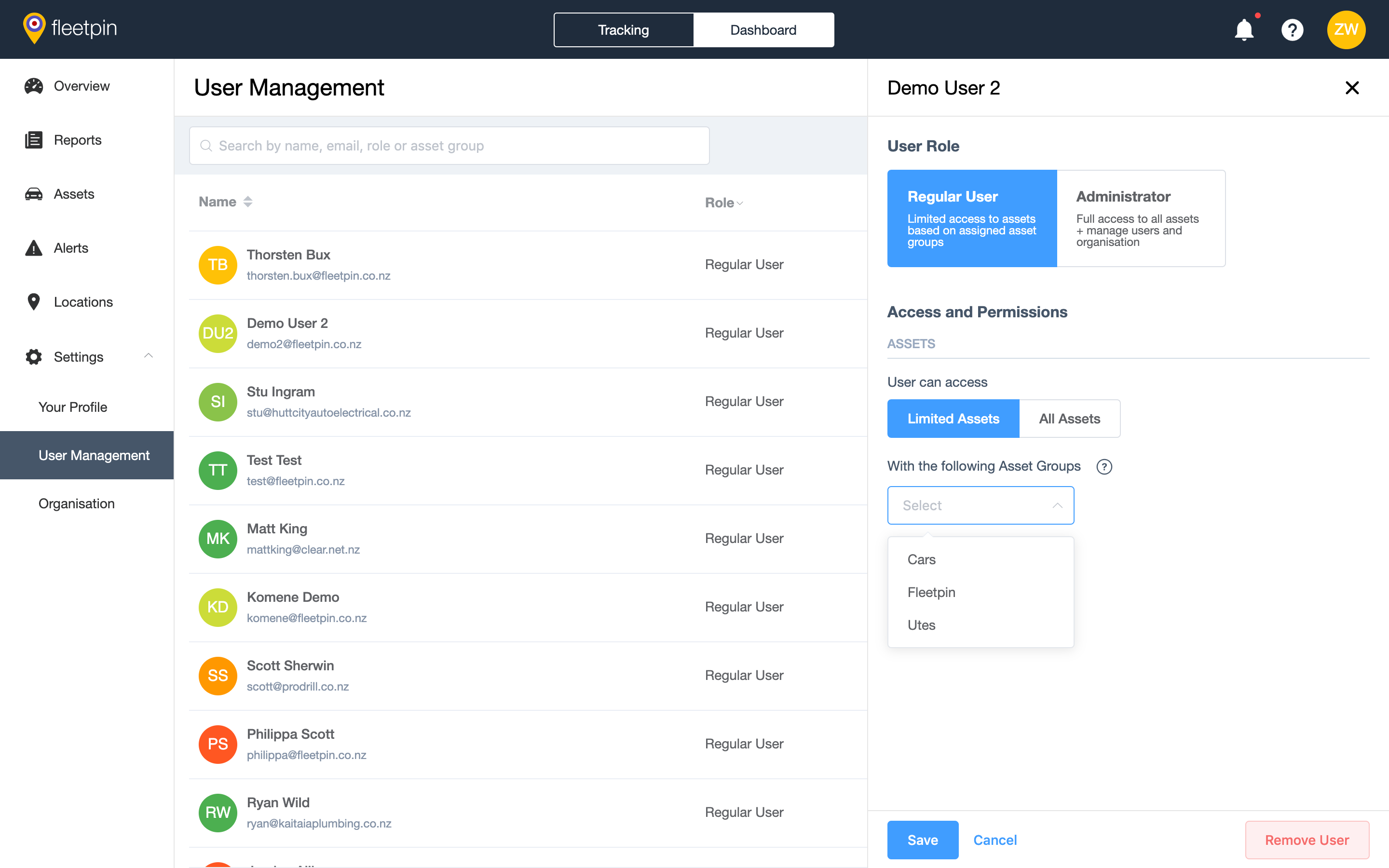The width and height of the screenshot is (1389, 868).
Task: Click the Asset Groups help icon
Action: [x=1104, y=466]
